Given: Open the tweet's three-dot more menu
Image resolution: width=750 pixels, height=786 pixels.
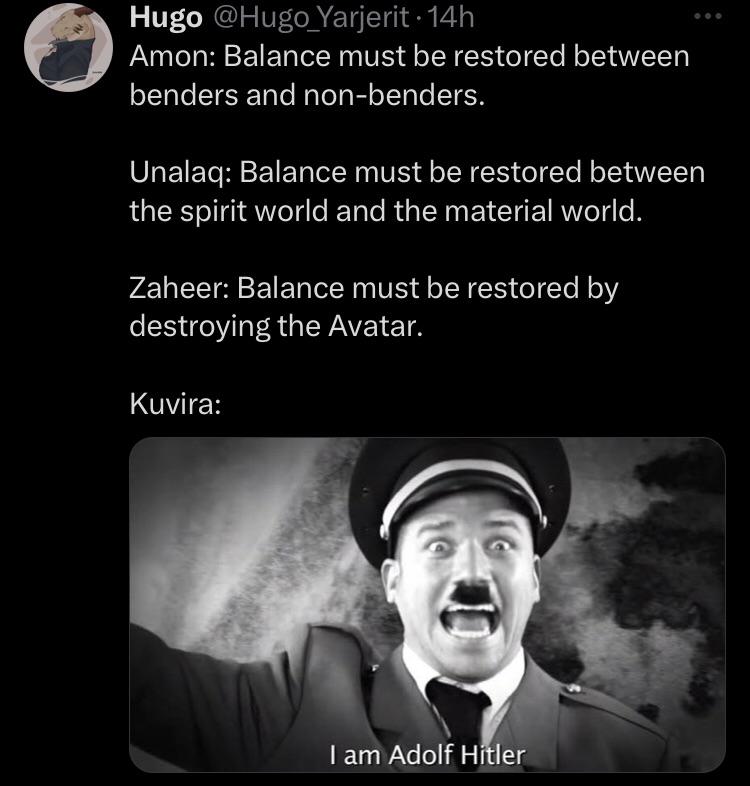Looking at the screenshot, I should tap(708, 17).
